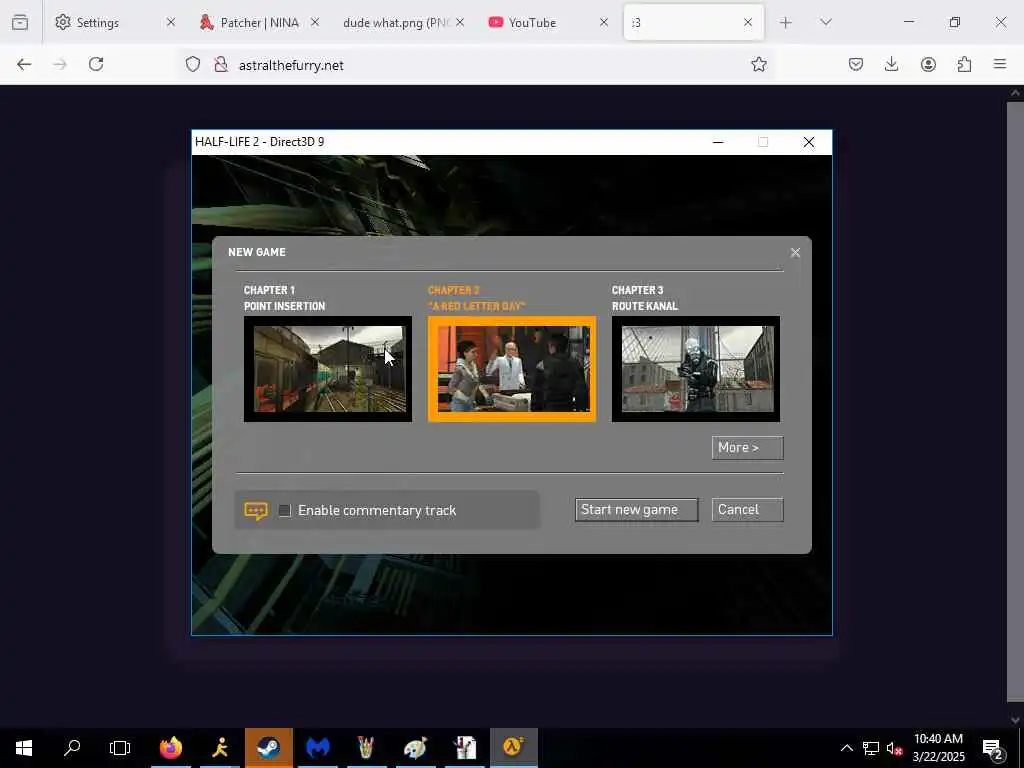Click the network icon in the system tray

click(x=871, y=748)
